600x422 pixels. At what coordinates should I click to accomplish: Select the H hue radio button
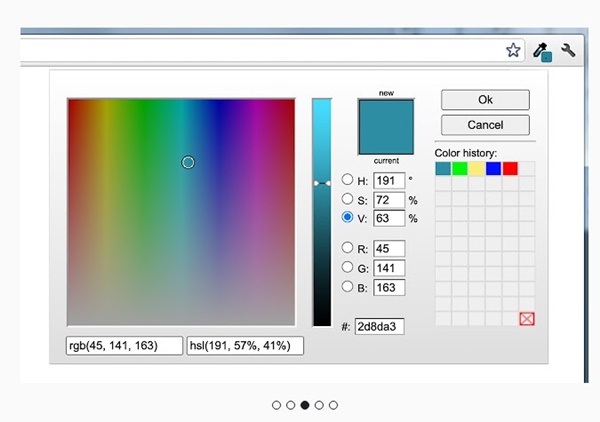click(x=347, y=179)
